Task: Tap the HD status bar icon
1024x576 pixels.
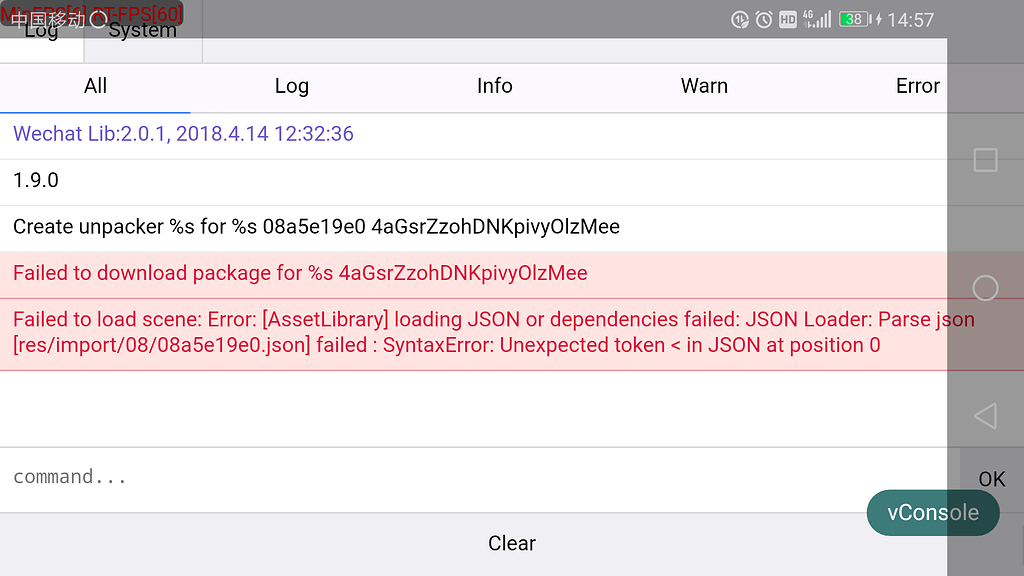Action: pos(788,19)
